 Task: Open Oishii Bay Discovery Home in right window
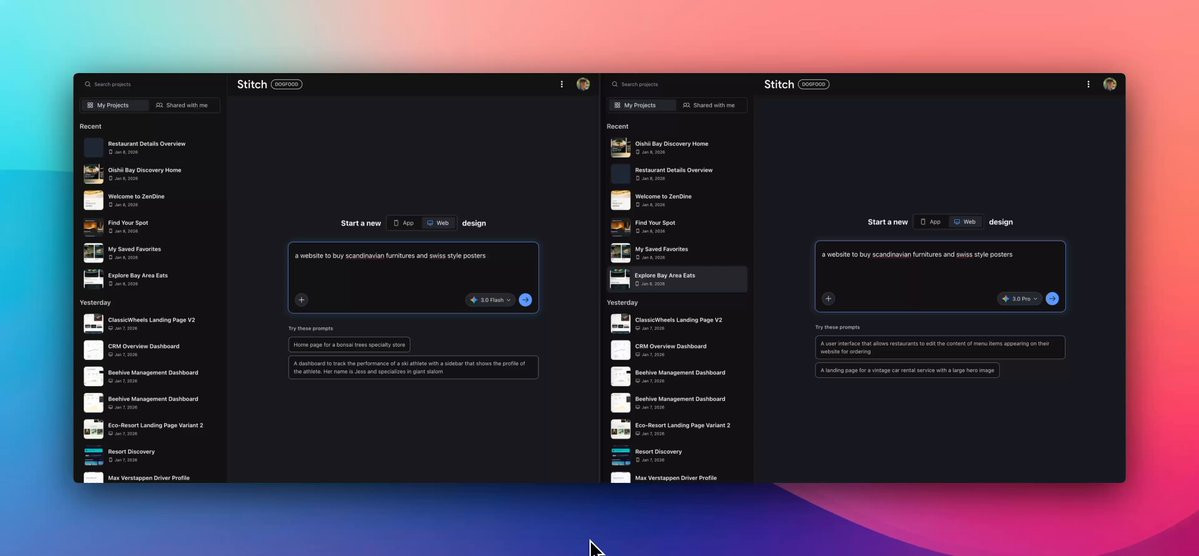pyautogui.click(x=677, y=147)
